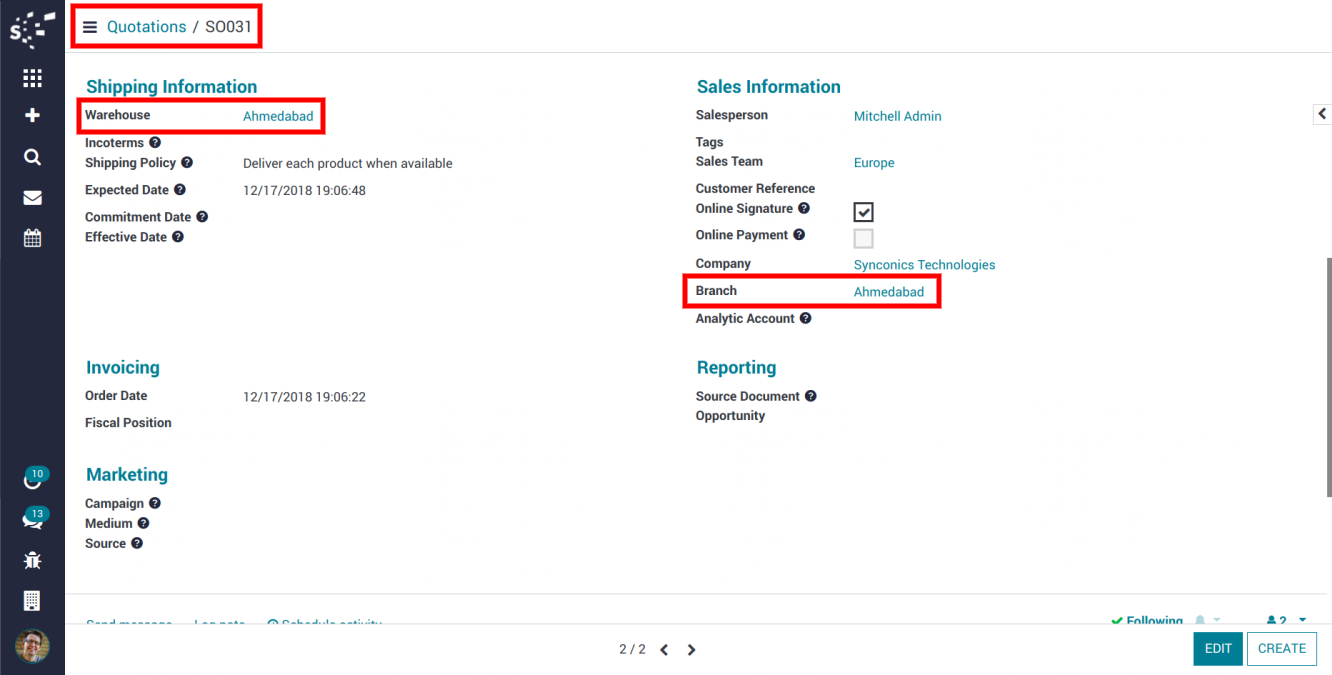Go to next record with right chevron
The height and width of the screenshot is (675, 1332).
point(691,650)
